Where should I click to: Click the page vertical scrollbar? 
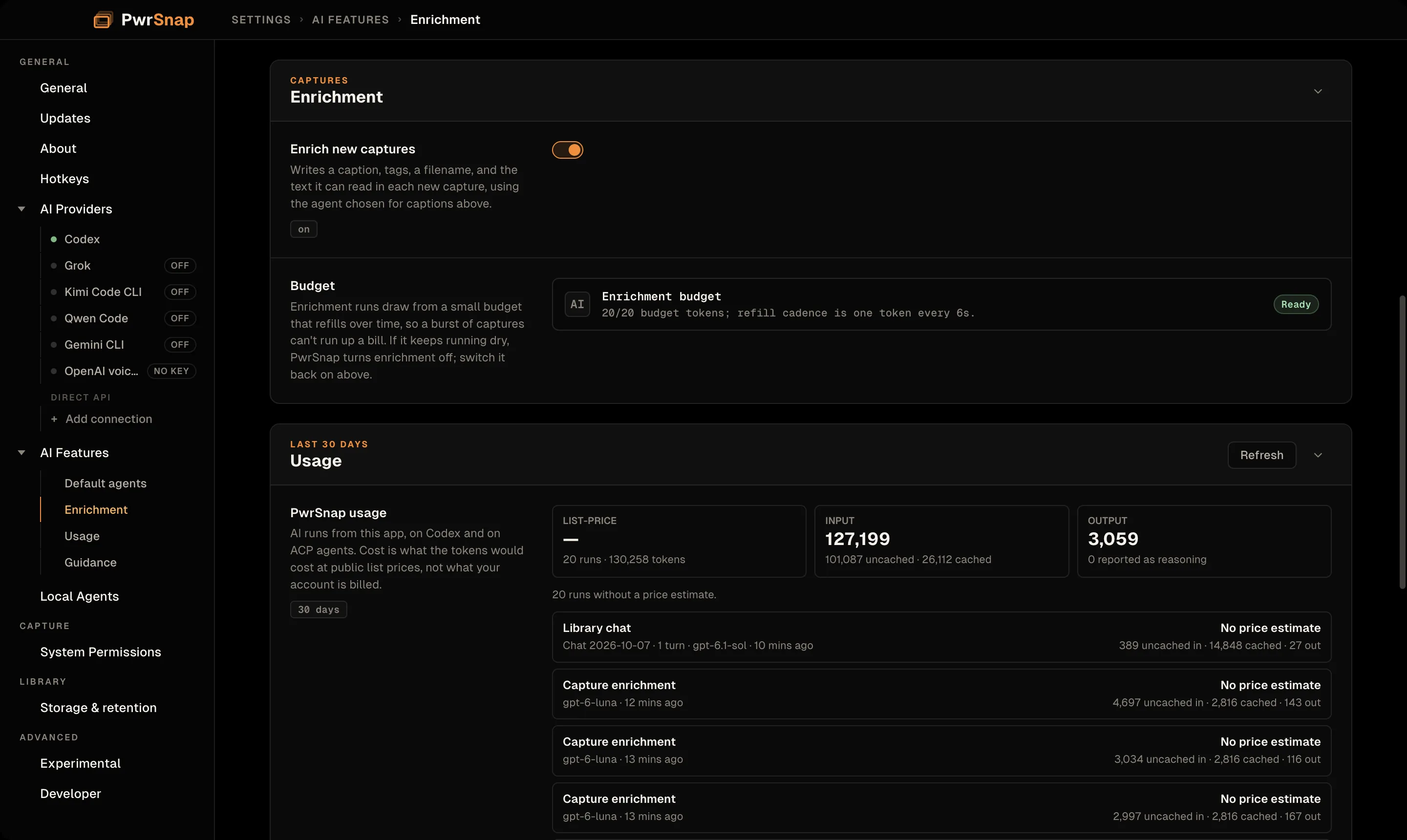coord(1402,441)
